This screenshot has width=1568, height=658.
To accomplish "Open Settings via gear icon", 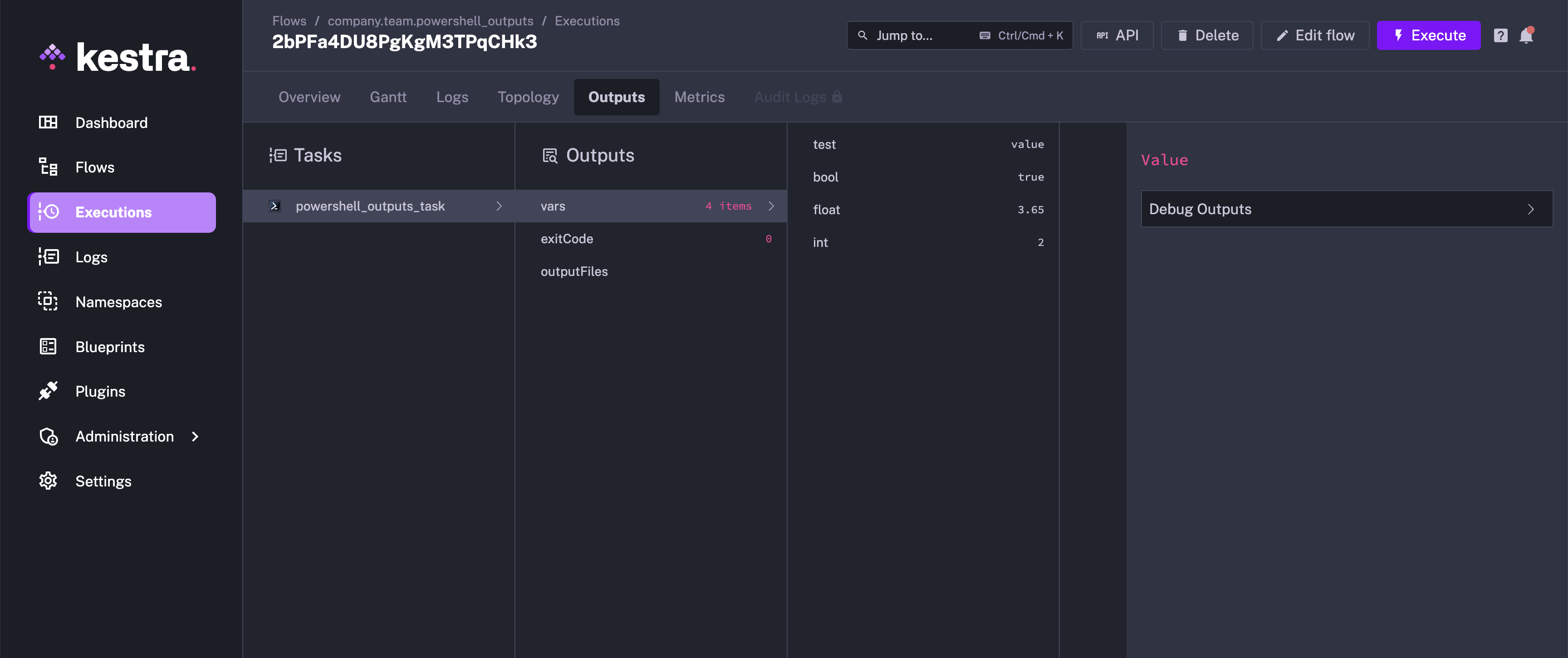I will (x=48, y=481).
